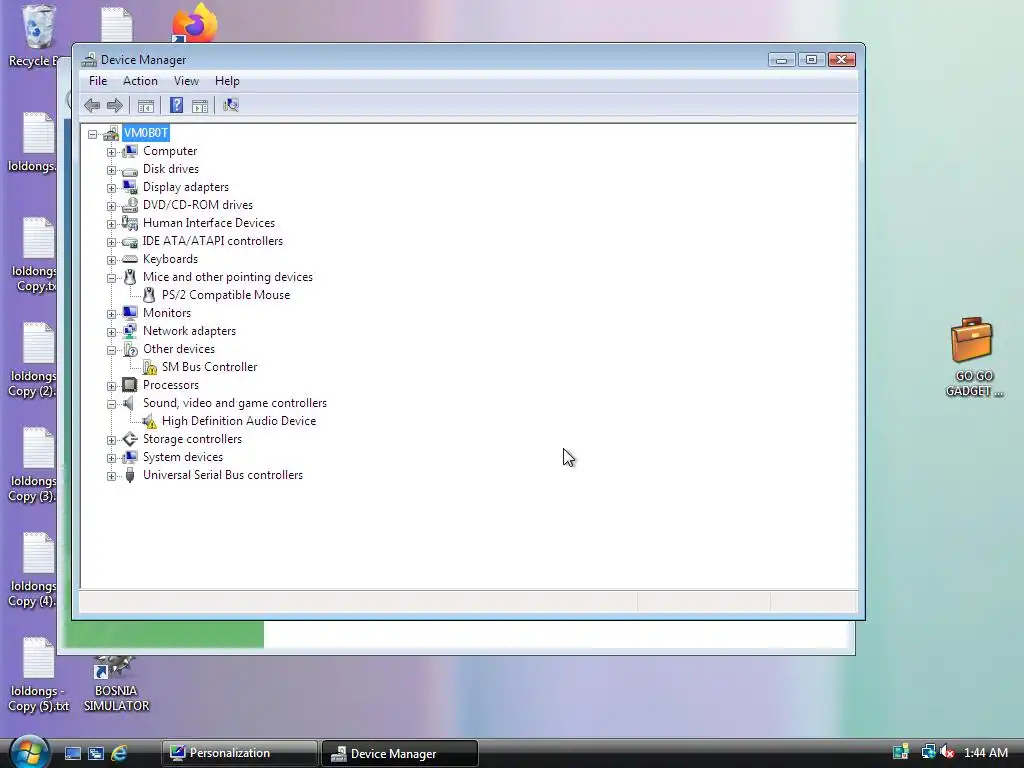Expand Human Interface Devices category
The image size is (1024, 768).
(x=111, y=224)
